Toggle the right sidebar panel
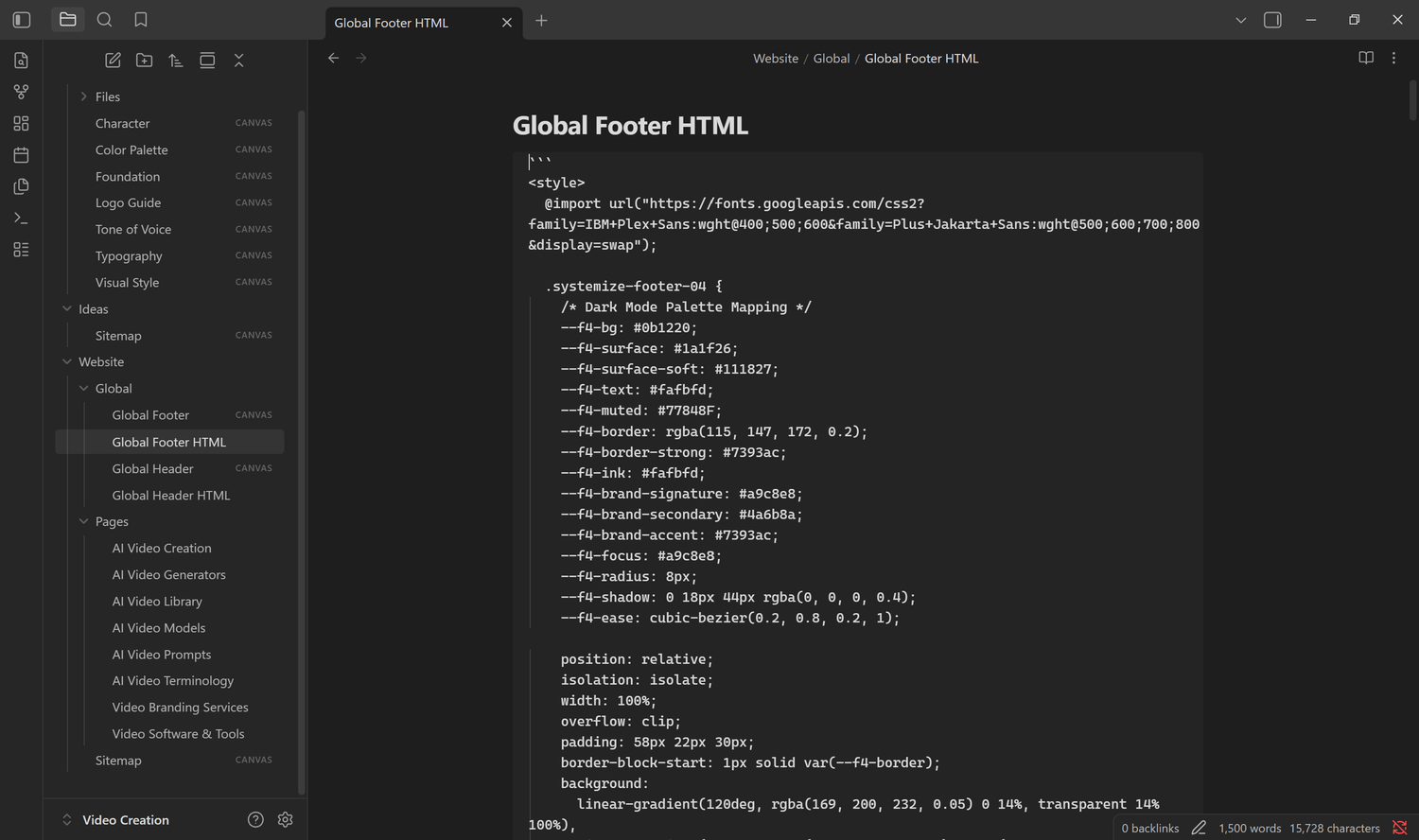The image size is (1419, 840). click(1272, 20)
